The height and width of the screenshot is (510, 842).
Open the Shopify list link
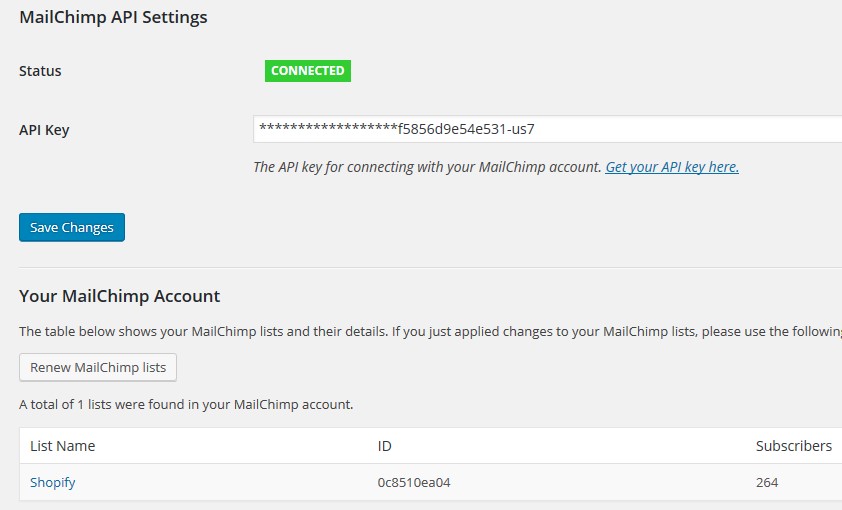point(53,482)
